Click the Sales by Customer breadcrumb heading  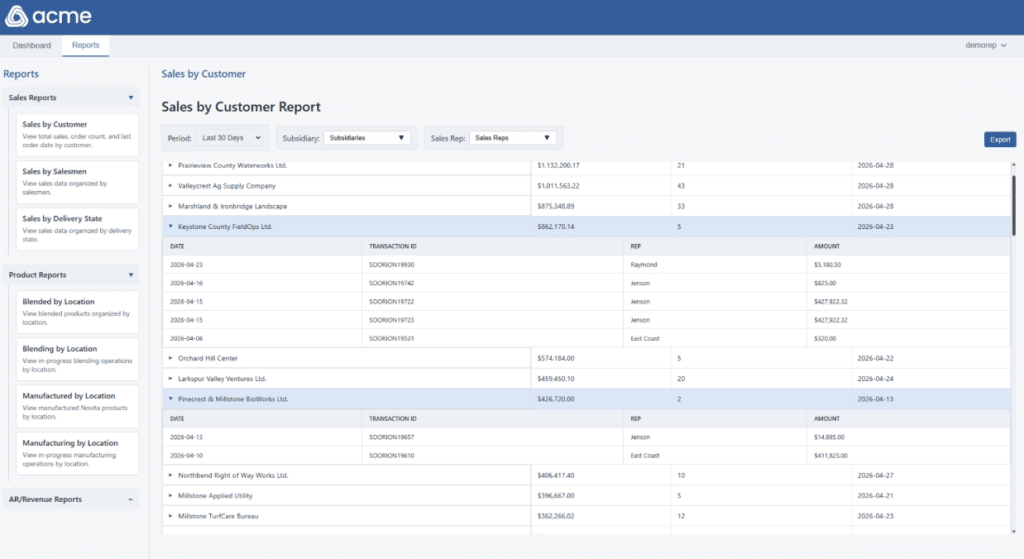pos(204,74)
